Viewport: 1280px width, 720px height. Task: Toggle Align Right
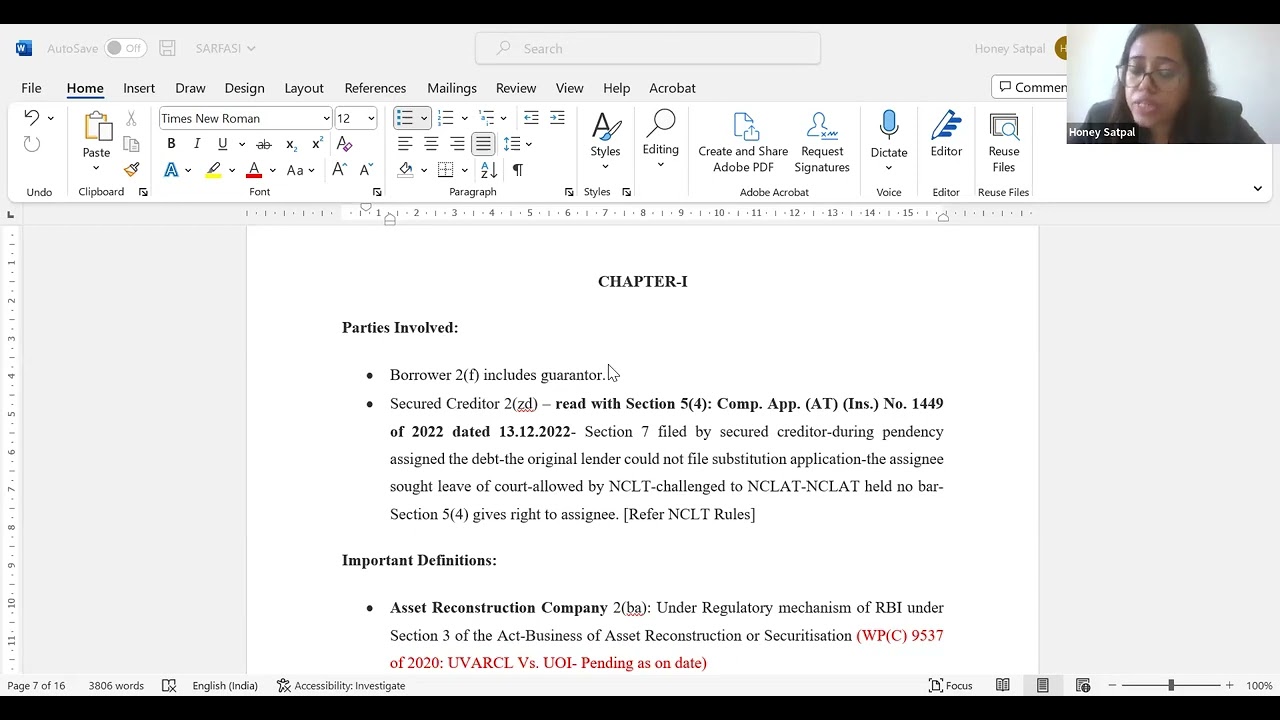point(457,144)
